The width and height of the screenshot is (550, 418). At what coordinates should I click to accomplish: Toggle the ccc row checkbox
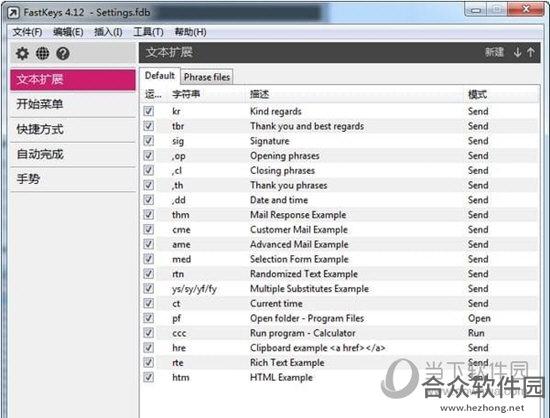[x=149, y=333]
